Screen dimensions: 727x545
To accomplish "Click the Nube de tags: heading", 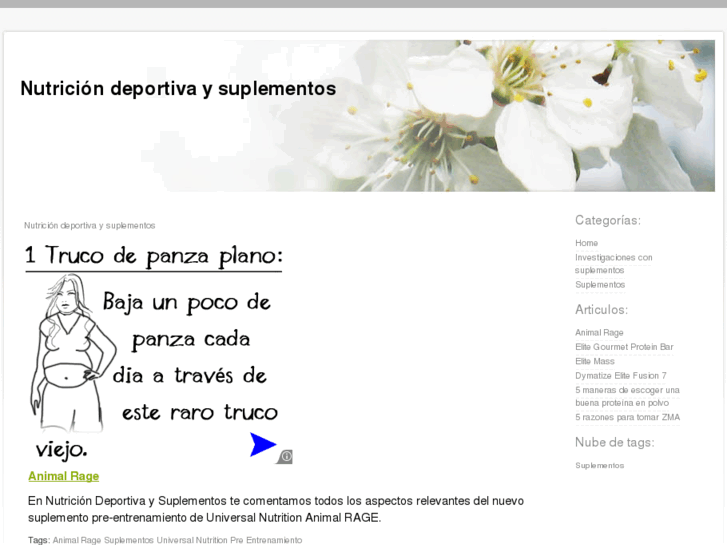I will [615, 442].
